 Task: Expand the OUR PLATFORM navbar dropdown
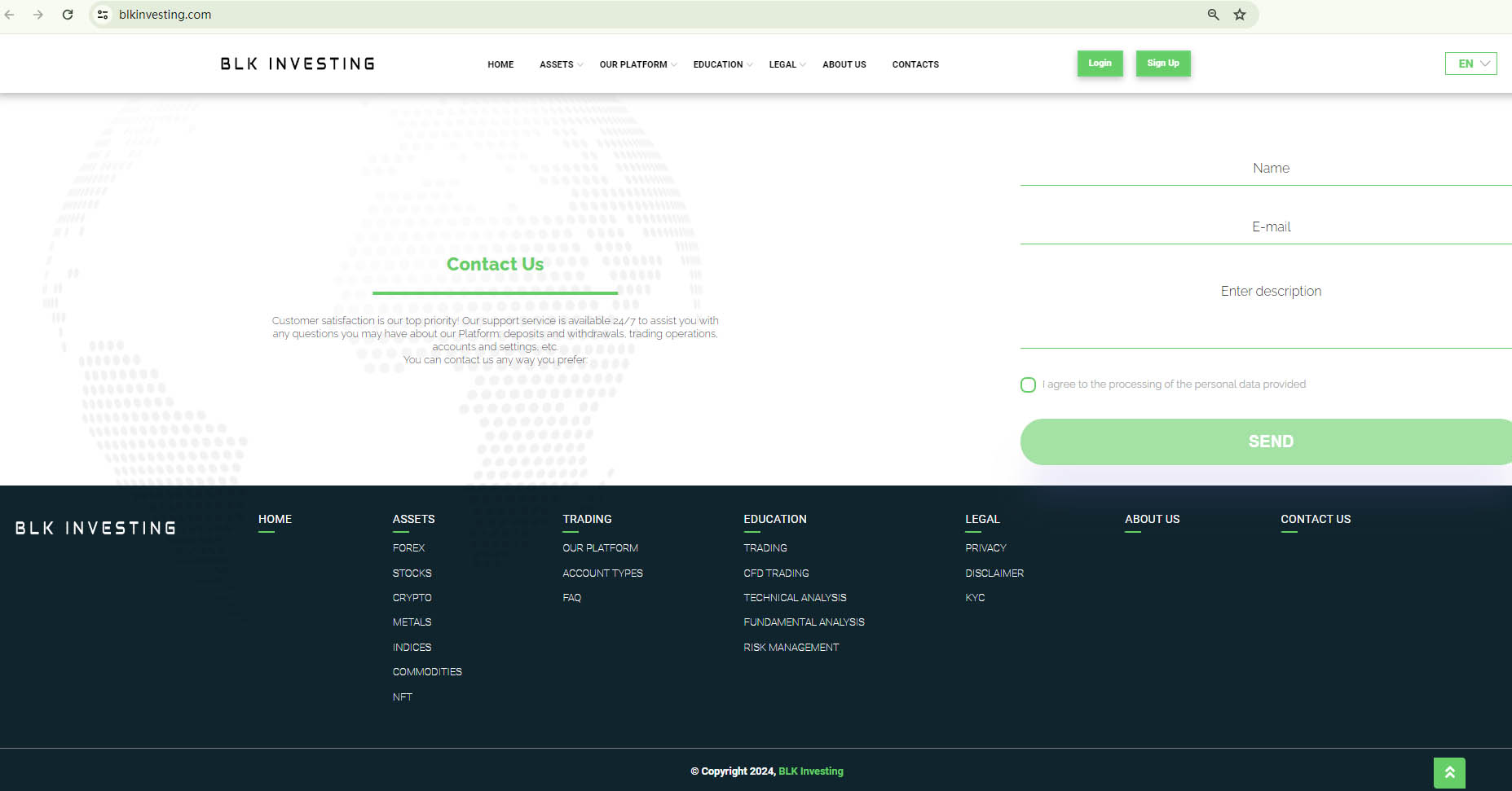click(638, 64)
